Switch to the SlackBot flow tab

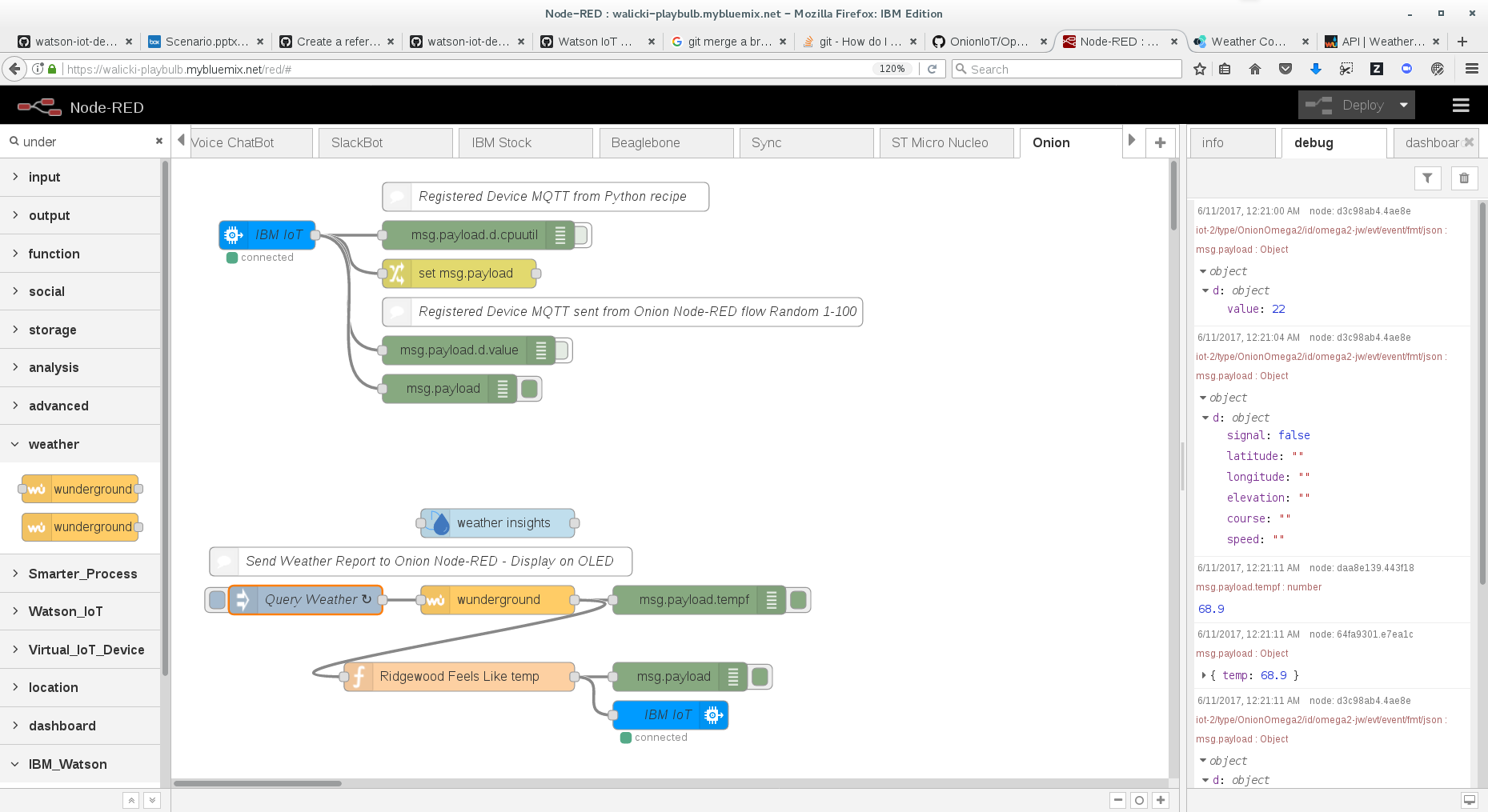385,143
